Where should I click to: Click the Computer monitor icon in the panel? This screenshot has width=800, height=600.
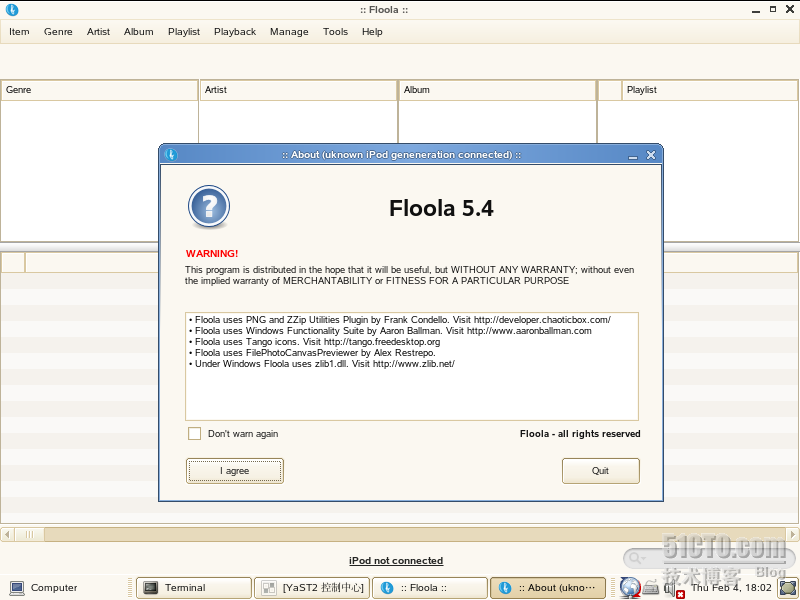coord(17,588)
